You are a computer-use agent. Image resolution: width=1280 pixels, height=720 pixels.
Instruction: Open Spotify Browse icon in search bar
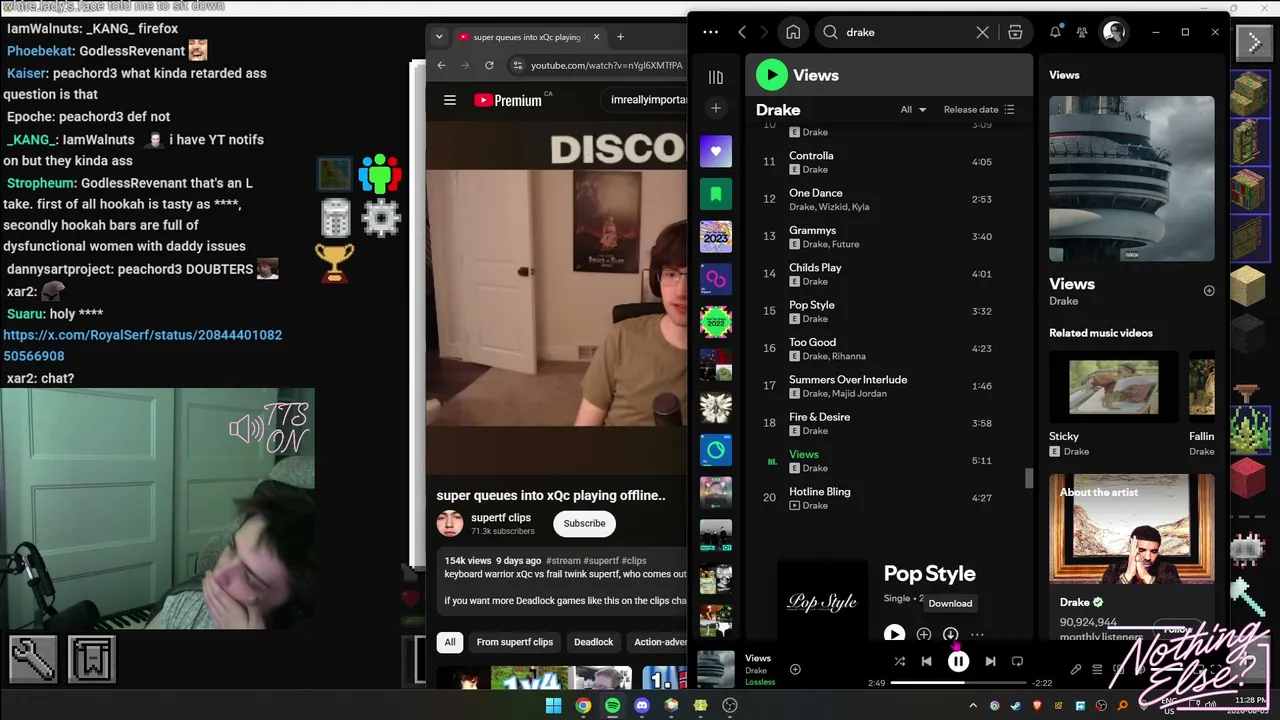(1015, 32)
